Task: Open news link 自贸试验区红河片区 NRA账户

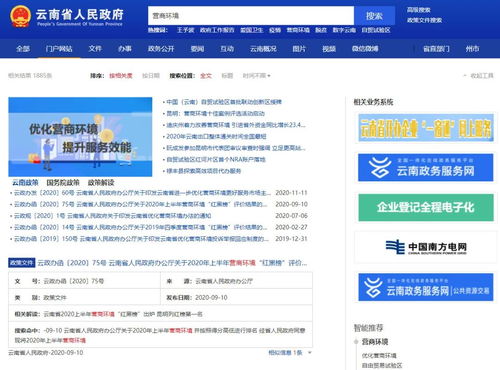Action: [216, 159]
